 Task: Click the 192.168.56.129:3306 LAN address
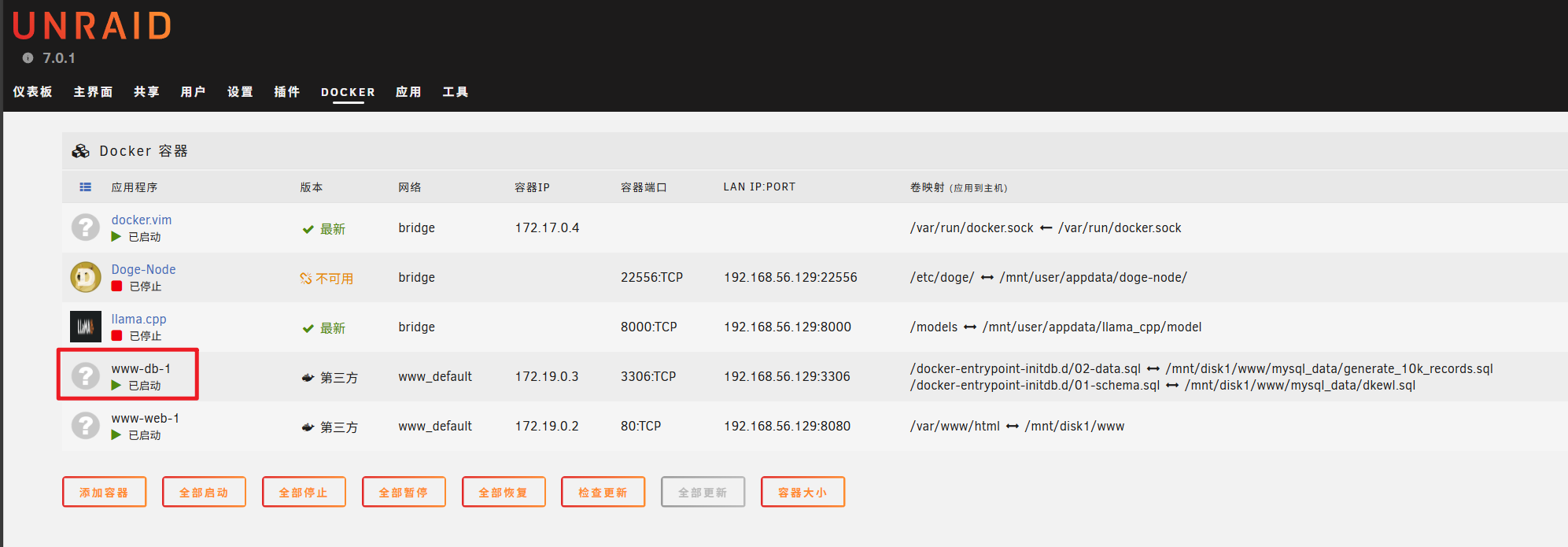[x=787, y=377]
